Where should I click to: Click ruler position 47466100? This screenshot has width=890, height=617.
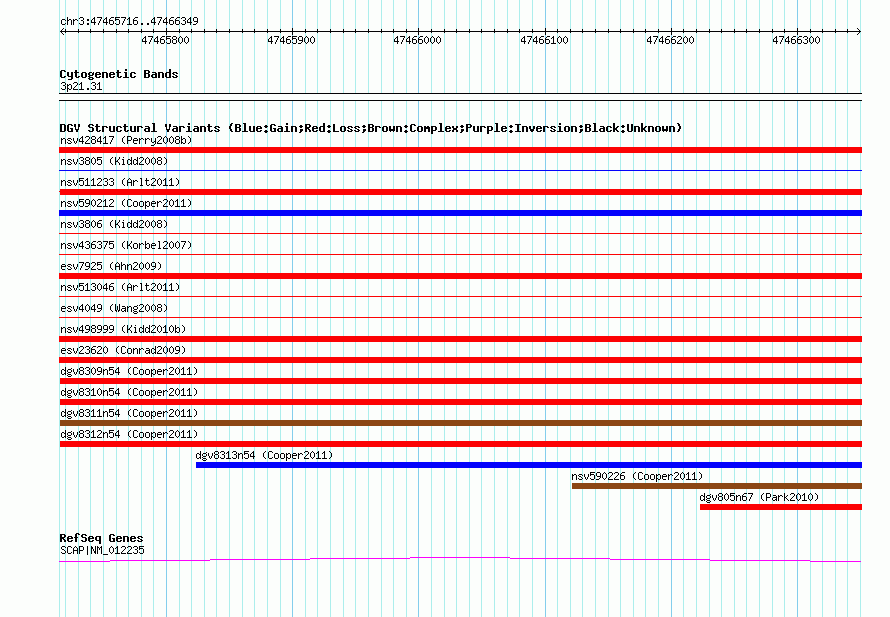[544, 40]
